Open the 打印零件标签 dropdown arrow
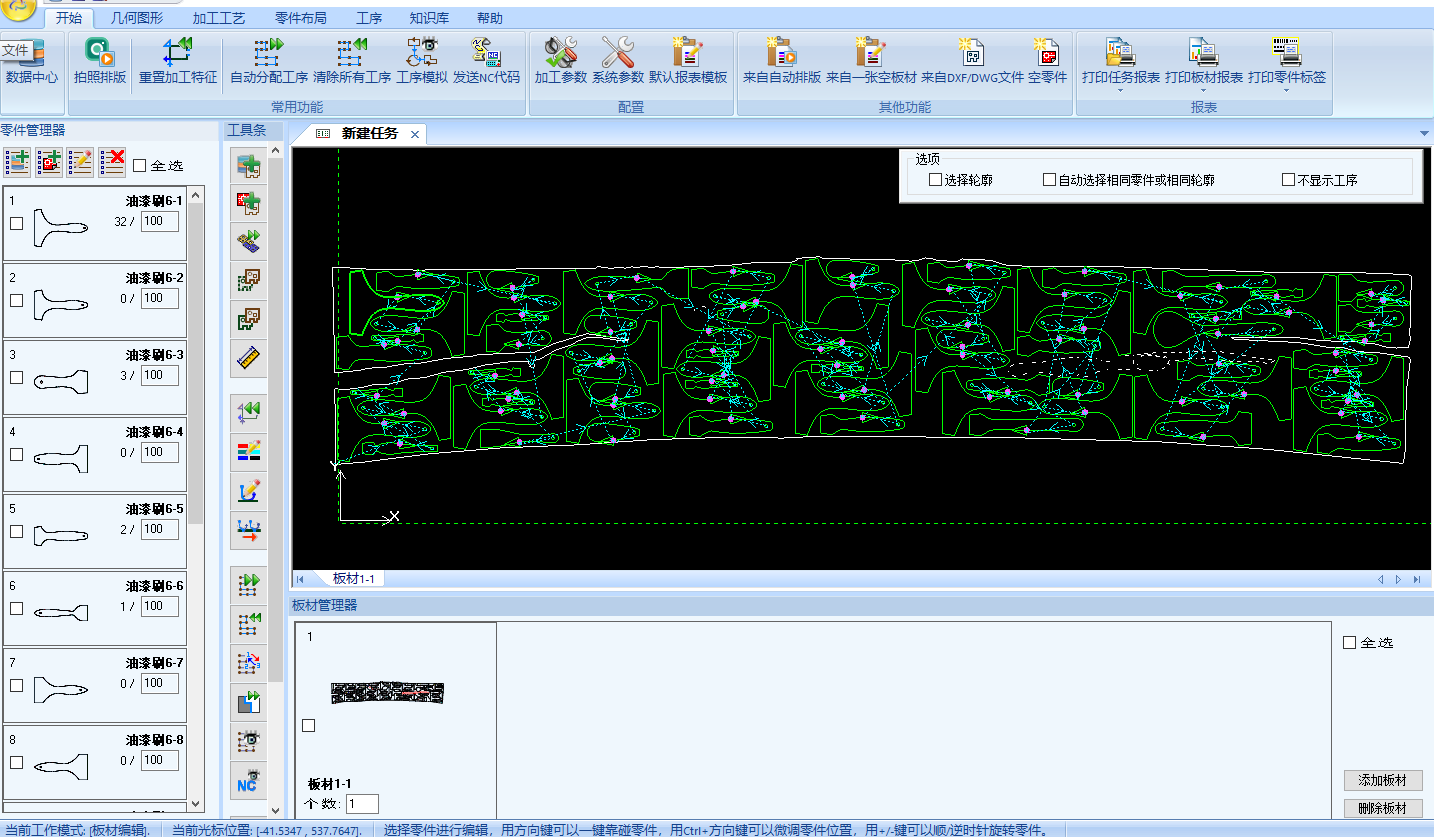 point(1286,91)
